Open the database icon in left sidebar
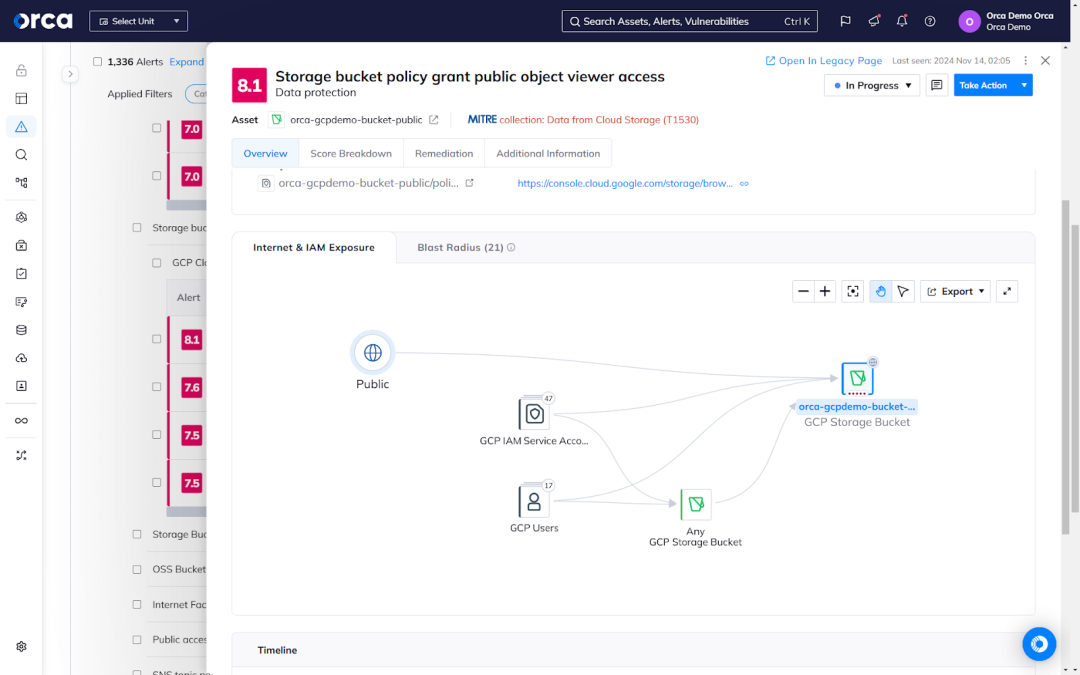This screenshot has width=1080, height=675. click(x=21, y=330)
